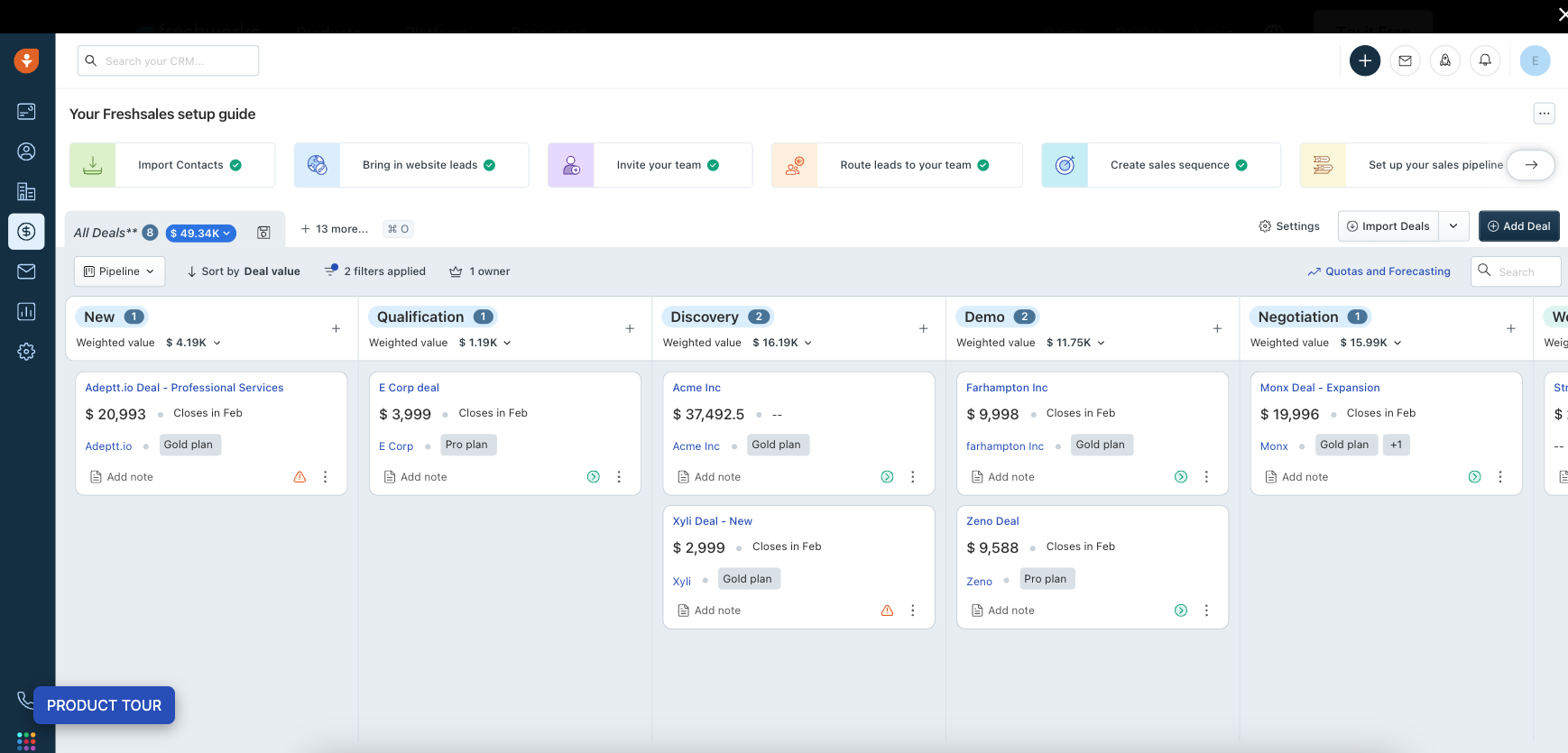Select the All Deals view tab
This screenshot has width=1568, height=753.
(x=106, y=233)
